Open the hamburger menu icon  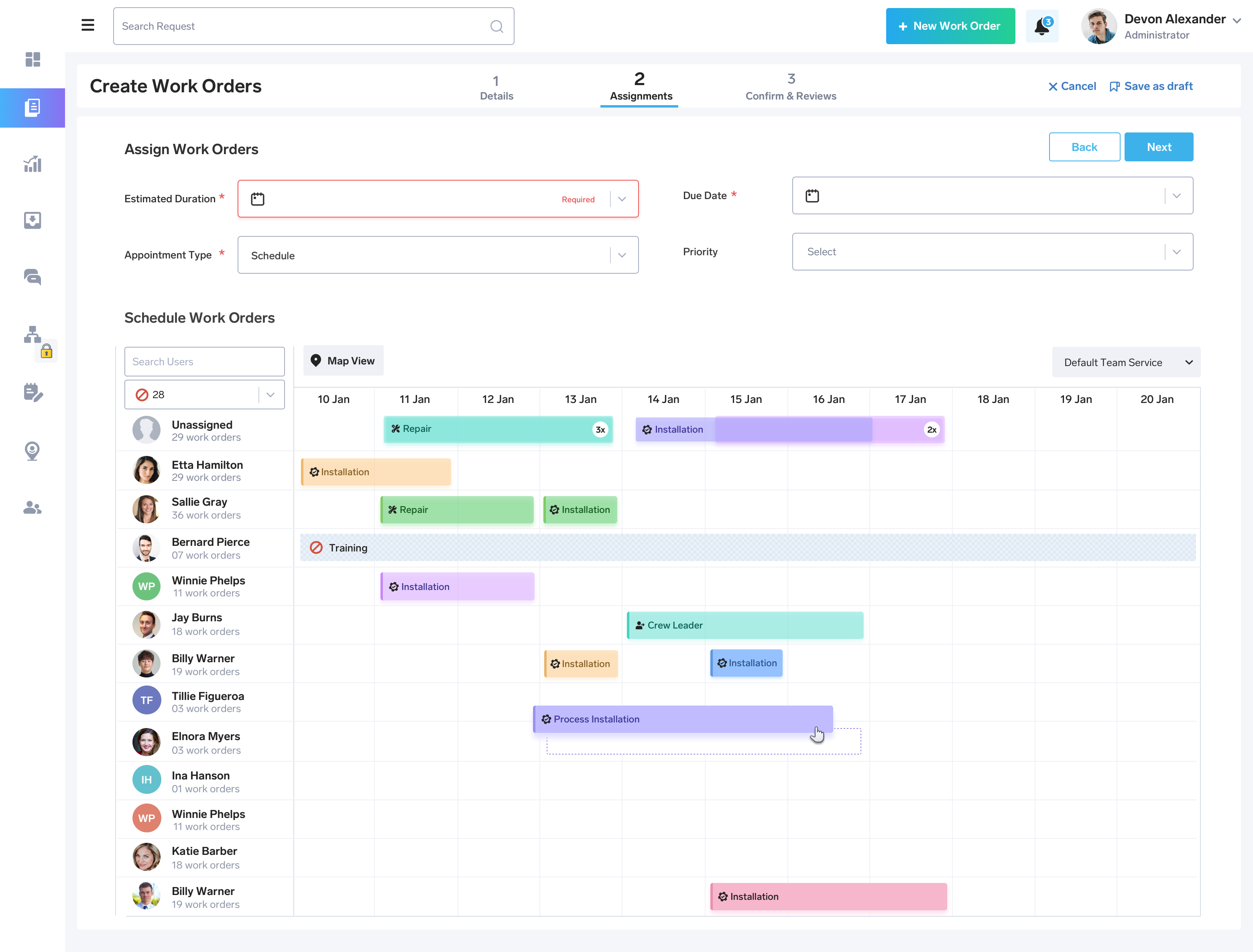[88, 26]
